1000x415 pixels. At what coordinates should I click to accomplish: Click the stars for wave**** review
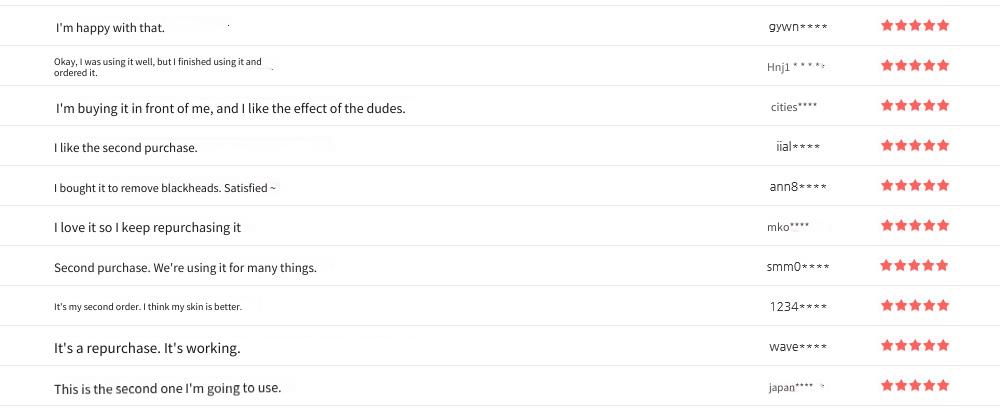point(915,346)
